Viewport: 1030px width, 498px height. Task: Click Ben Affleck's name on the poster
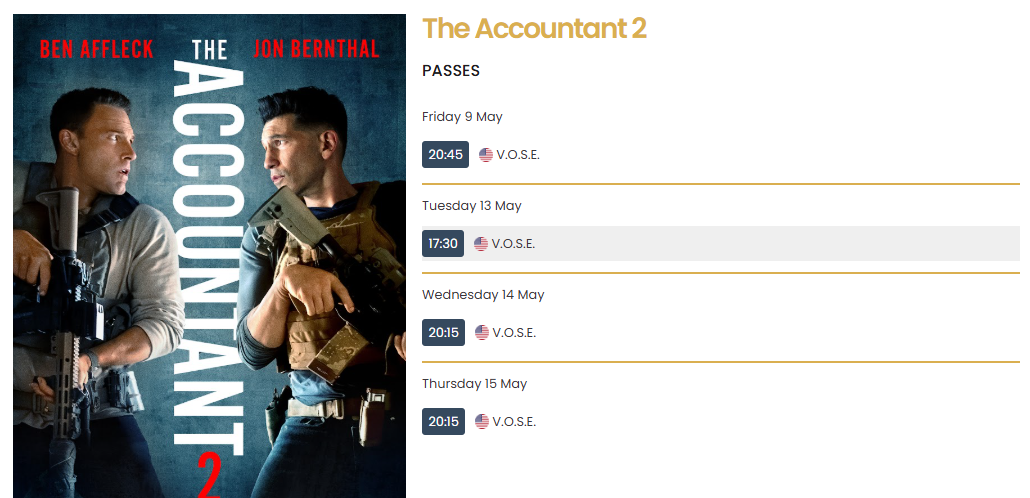[97, 49]
